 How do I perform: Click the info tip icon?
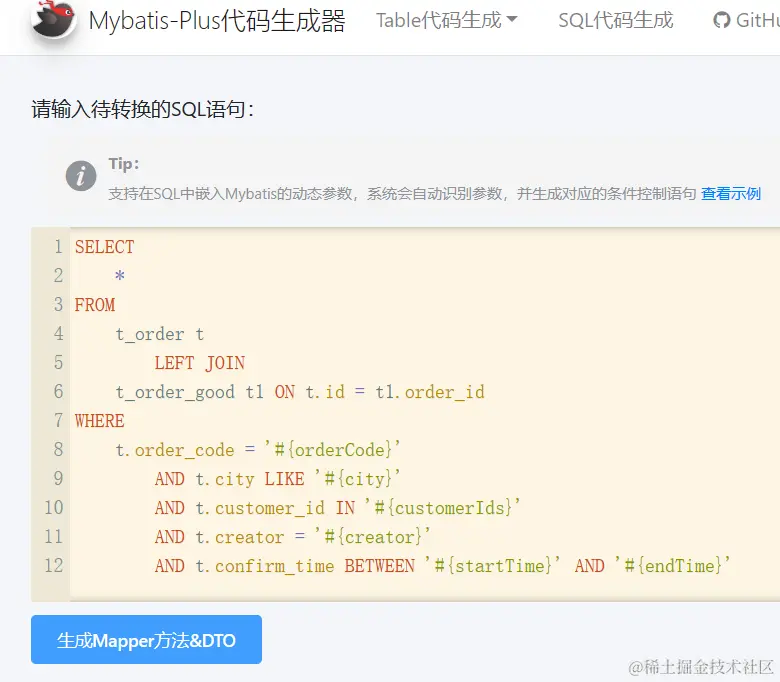pos(81,176)
